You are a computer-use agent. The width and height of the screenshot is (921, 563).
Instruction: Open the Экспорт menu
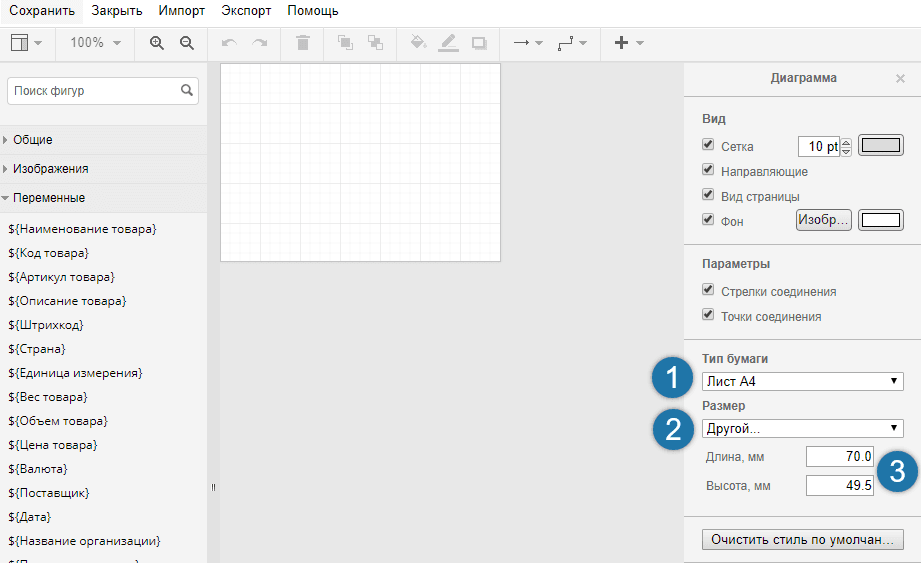click(x=246, y=11)
